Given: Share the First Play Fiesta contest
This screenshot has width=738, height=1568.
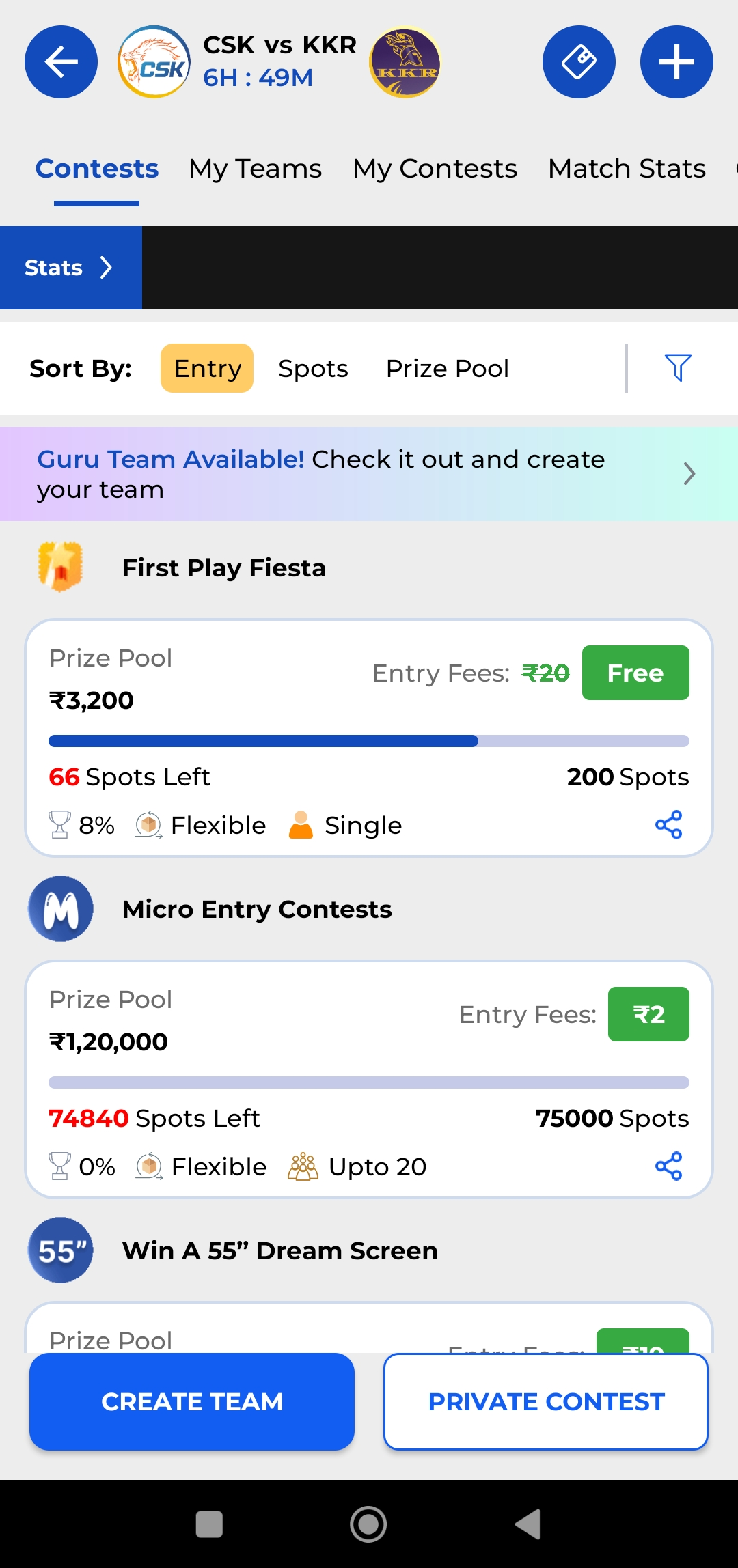Looking at the screenshot, I should point(668,824).
